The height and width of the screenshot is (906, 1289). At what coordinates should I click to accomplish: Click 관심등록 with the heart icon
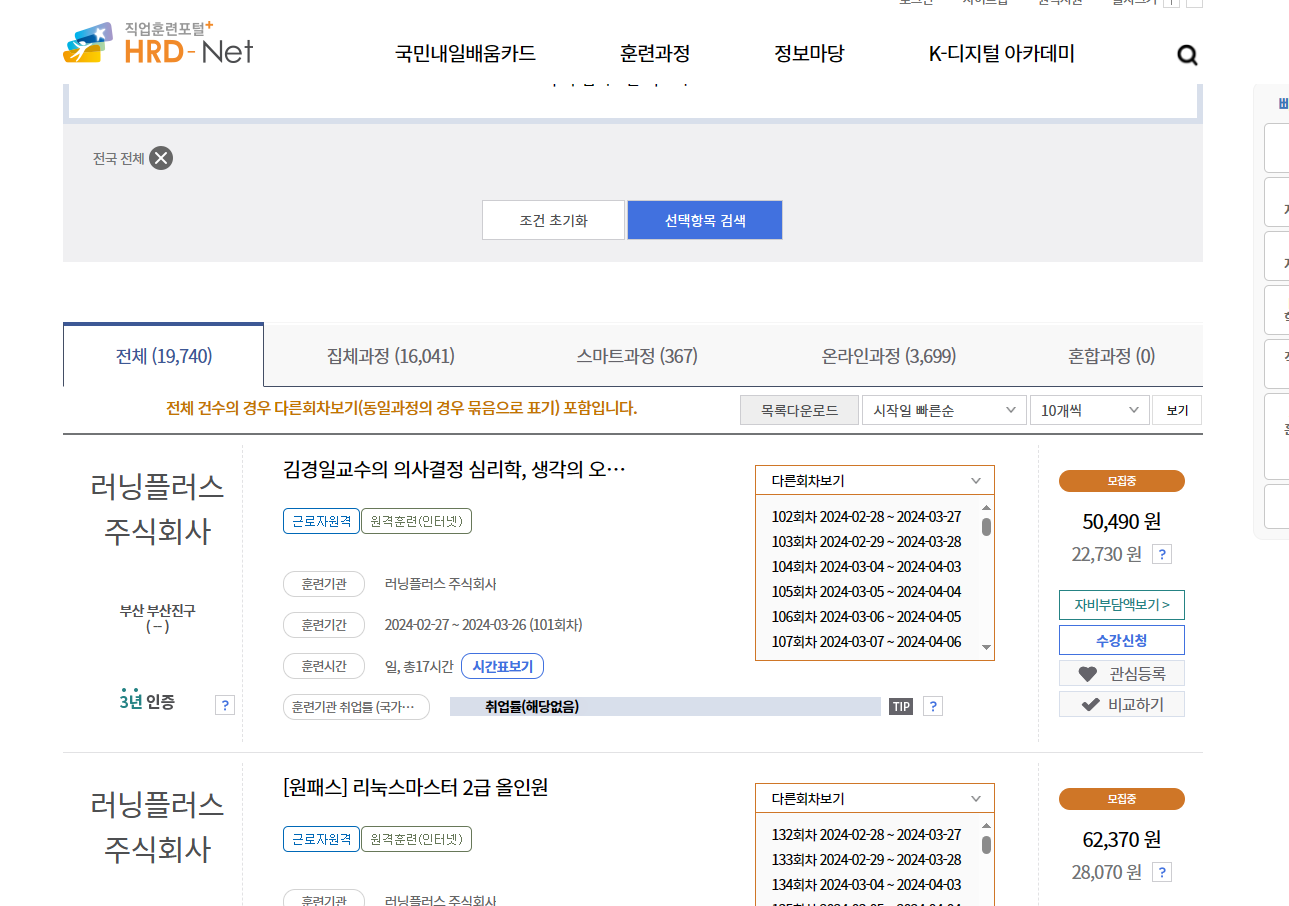pos(1122,673)
